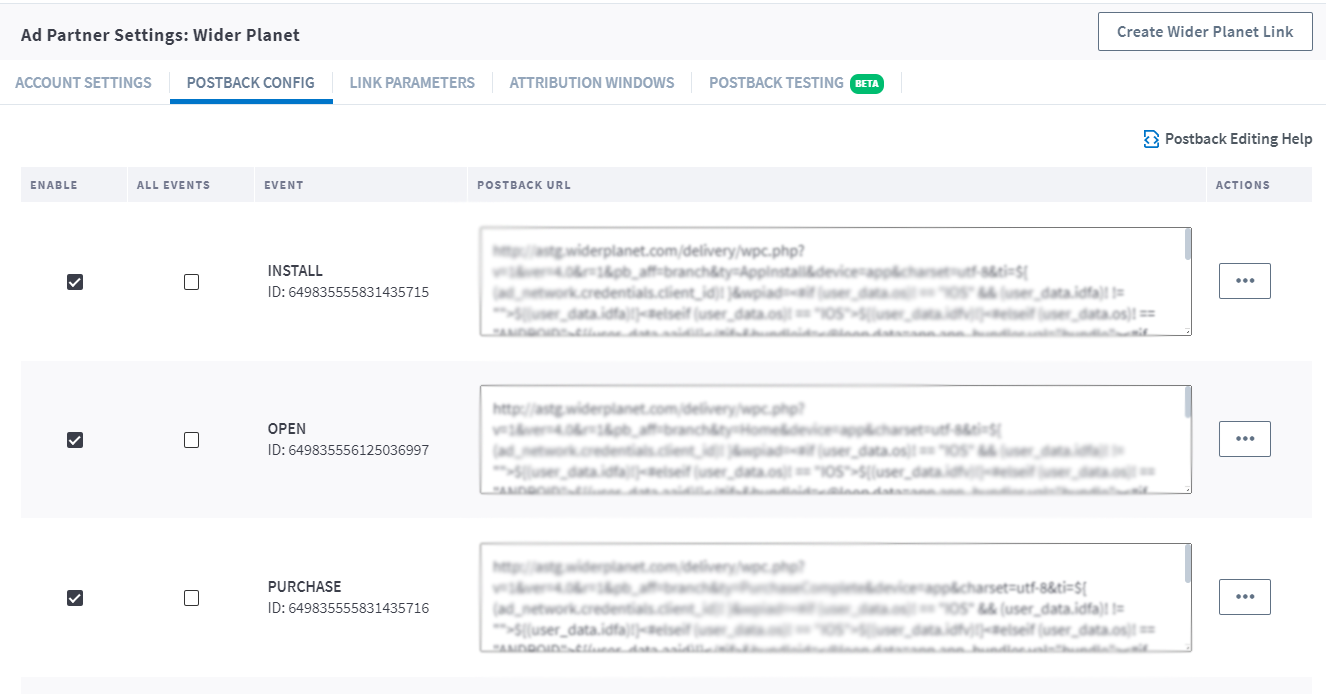Select the OPEN event name
Screen dimensions: 1326x694
[x=287, y=429]
